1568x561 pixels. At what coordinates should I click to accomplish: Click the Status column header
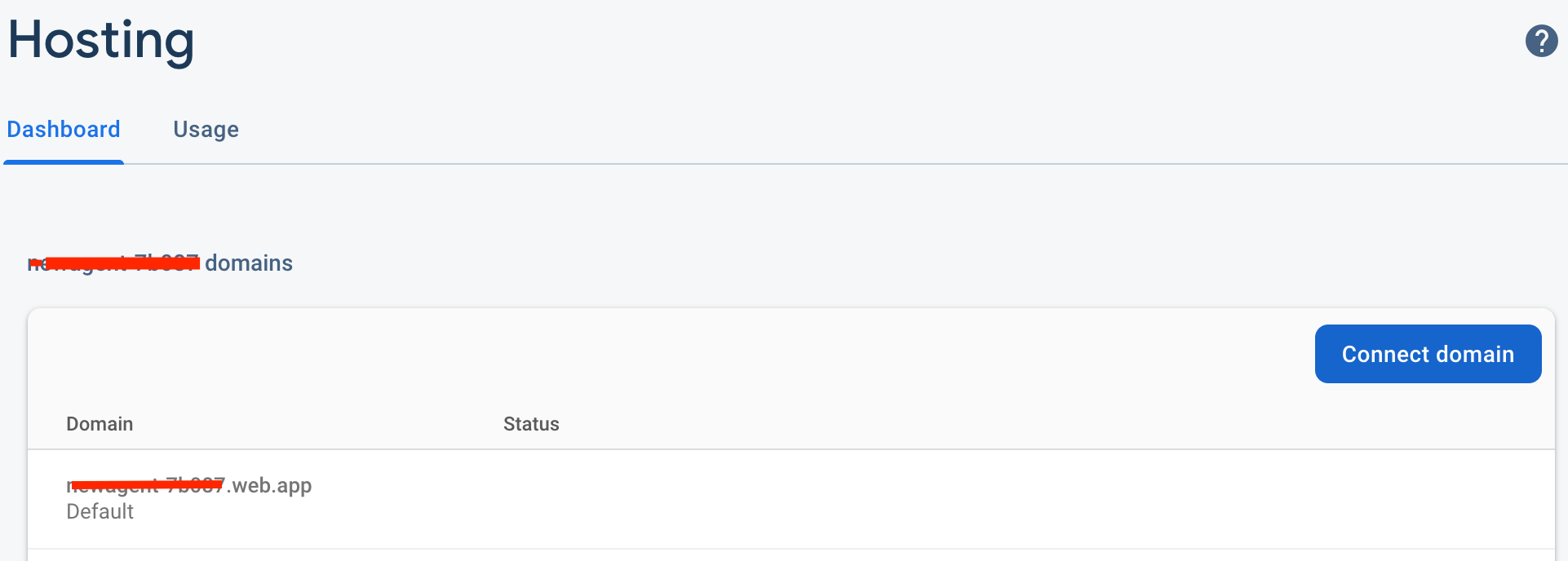coord(531,424)
